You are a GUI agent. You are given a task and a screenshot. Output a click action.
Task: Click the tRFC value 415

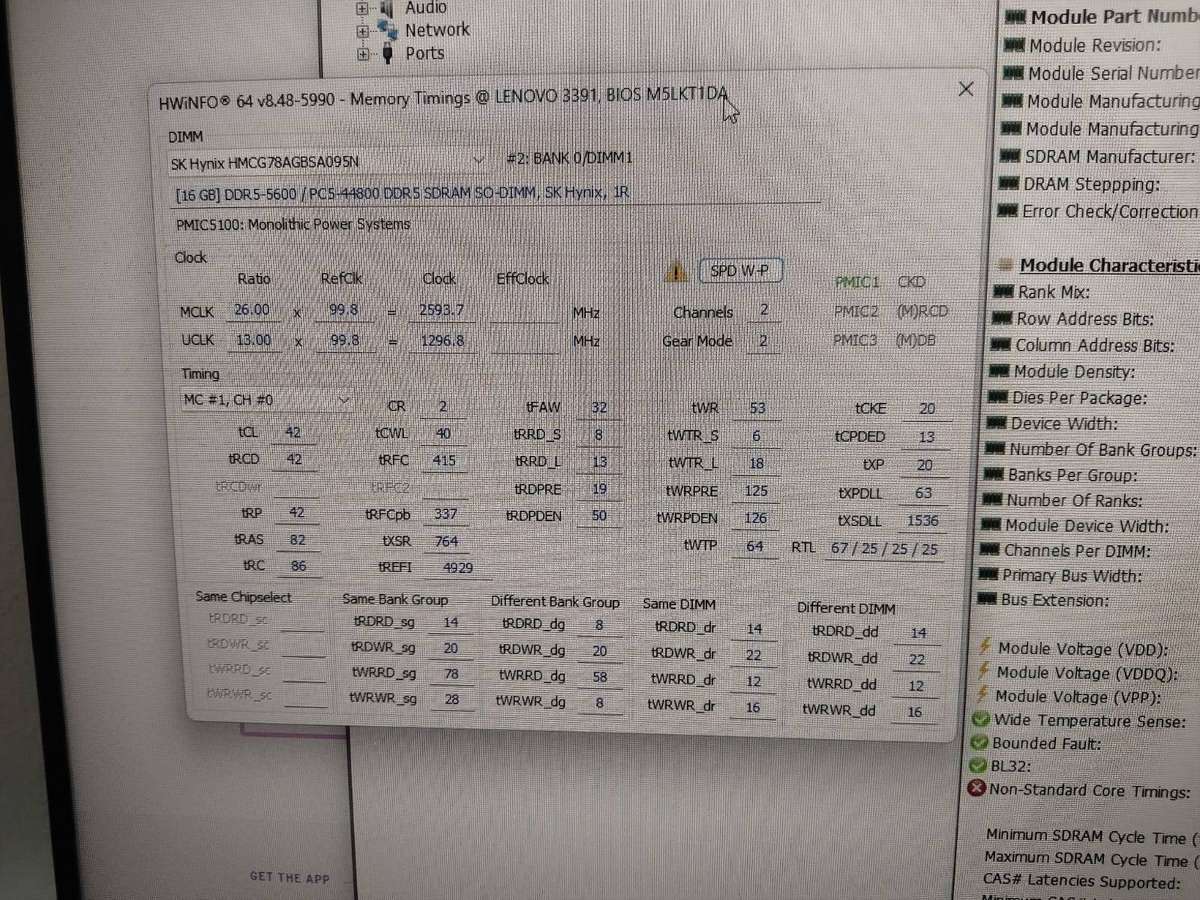point(443,460)
